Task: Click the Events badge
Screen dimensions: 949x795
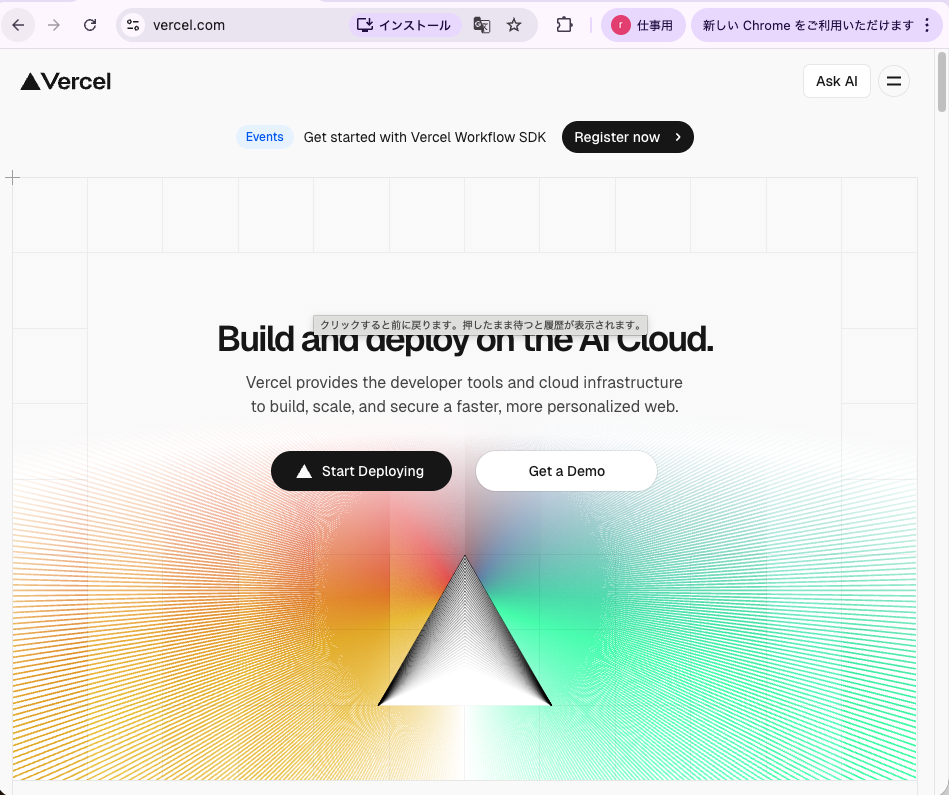Action: [x=264, y=137]
